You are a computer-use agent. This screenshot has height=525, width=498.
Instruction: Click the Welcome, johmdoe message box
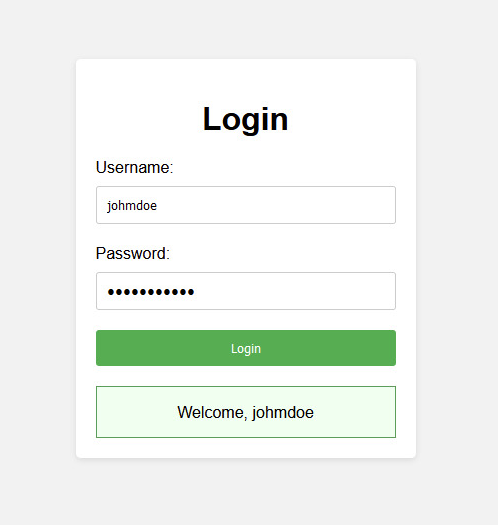point(246,412)
